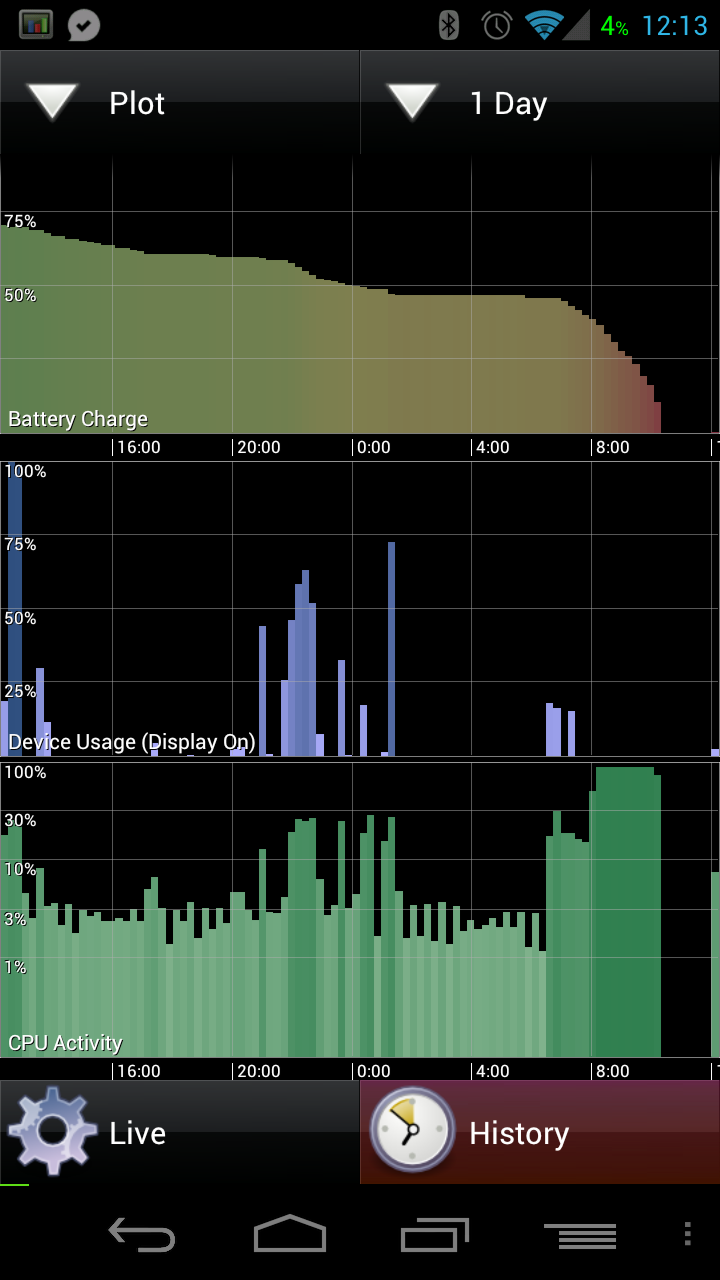This screenshot has height=1280, width=720.
Task: Tap the 1% label on CPU Activity graph
Action: click(15, 967)
